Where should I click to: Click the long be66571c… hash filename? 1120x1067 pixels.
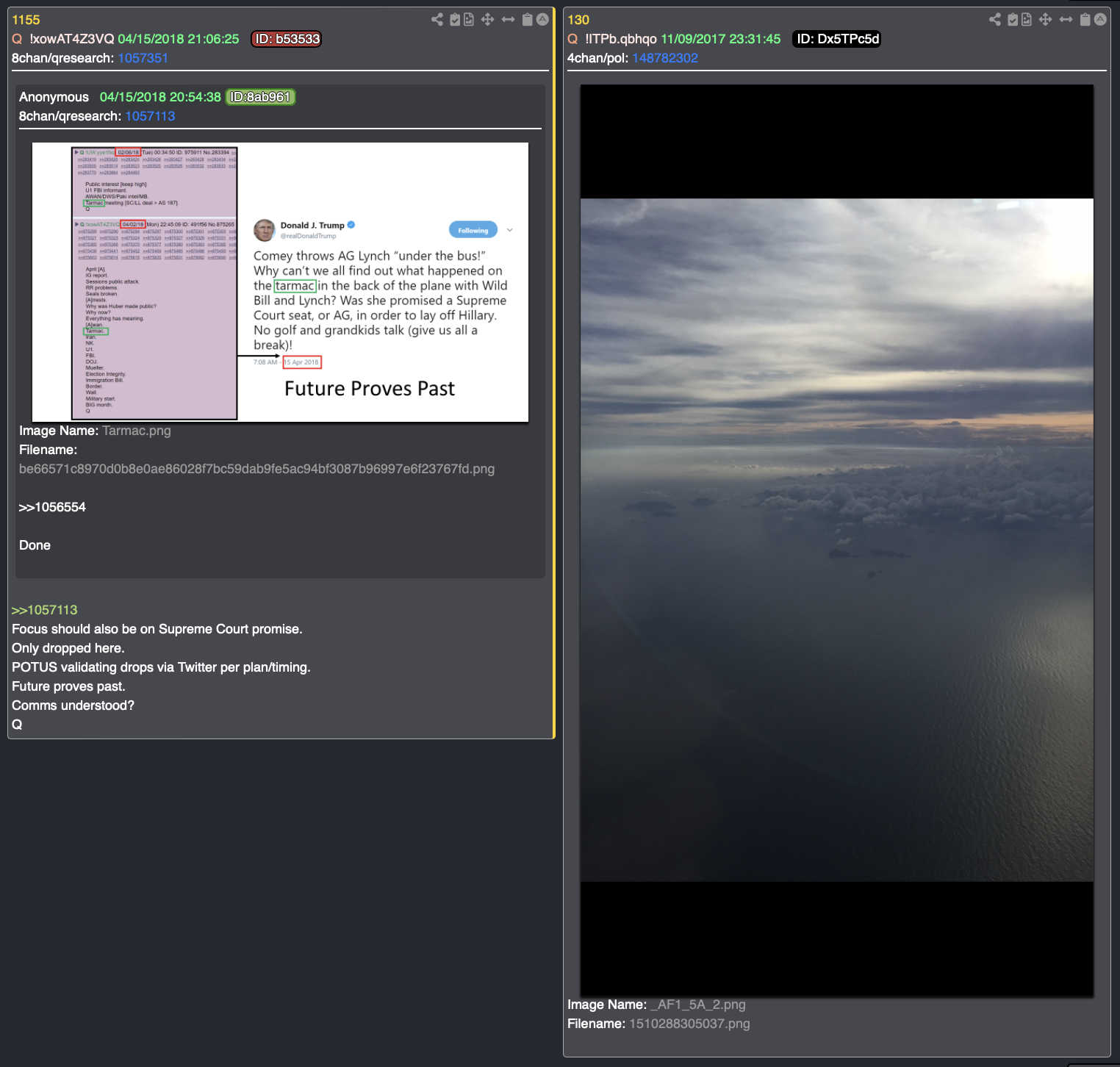(x=256, y=469)
